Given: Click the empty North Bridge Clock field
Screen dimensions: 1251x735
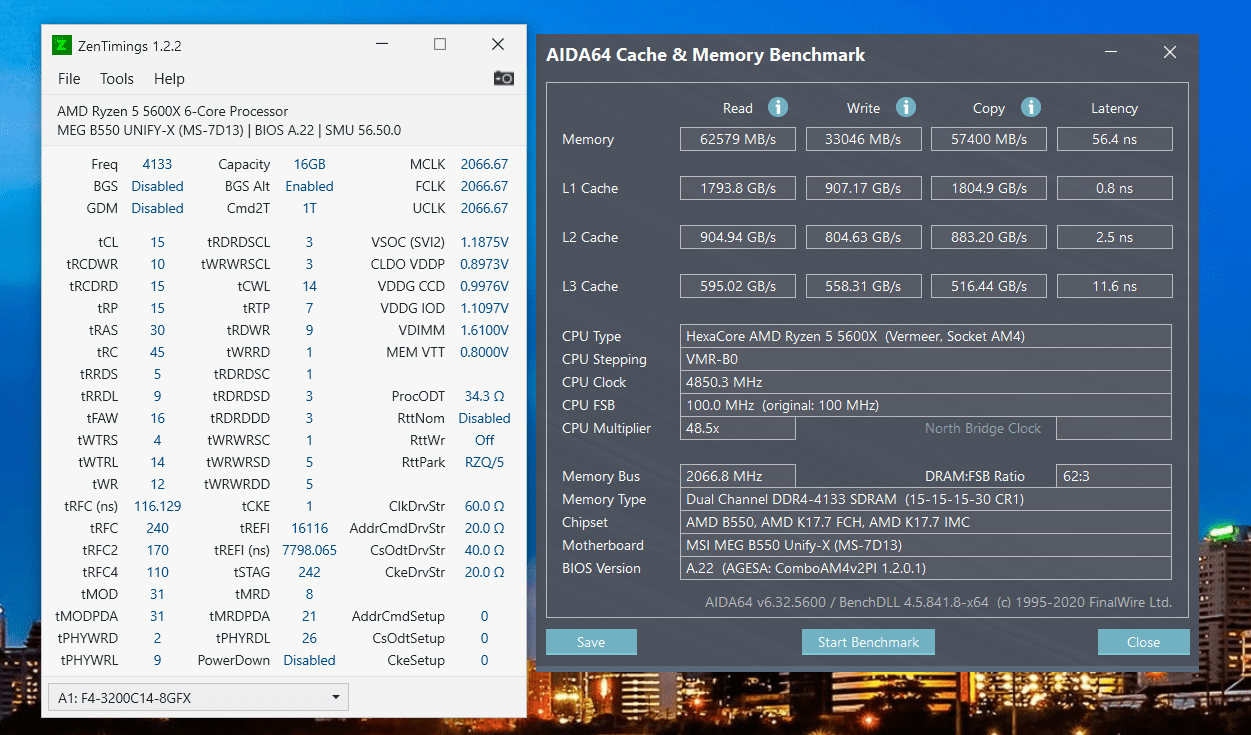Looking at the screenshot, I should (x=1114, y=428).
